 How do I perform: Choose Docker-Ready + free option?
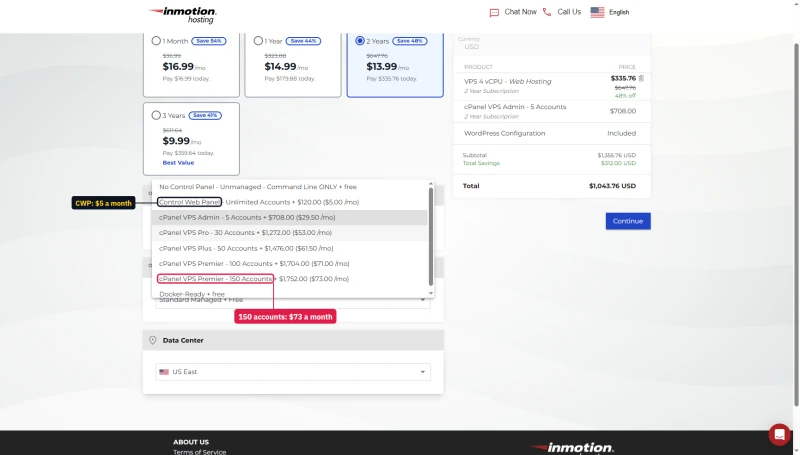coord(289,294)
